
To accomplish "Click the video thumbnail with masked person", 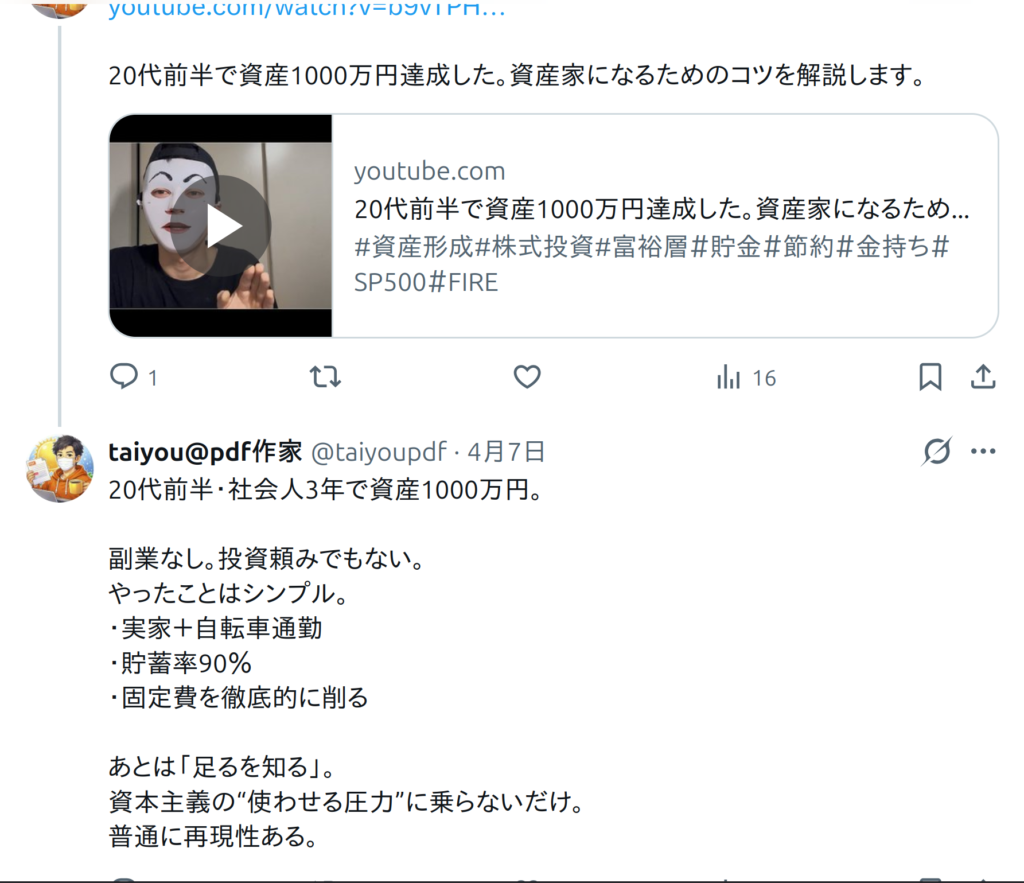I will (221, 226).
